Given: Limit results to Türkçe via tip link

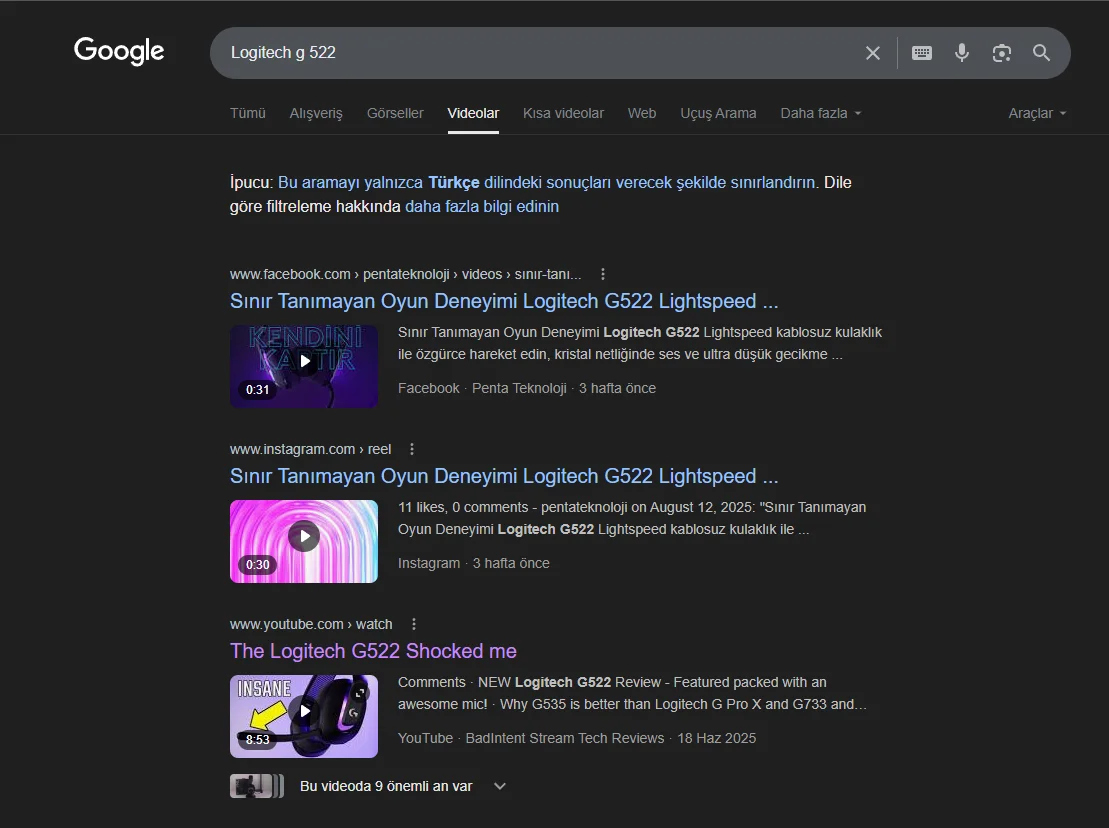Looking at the screenshot, I should pos(548,182).
